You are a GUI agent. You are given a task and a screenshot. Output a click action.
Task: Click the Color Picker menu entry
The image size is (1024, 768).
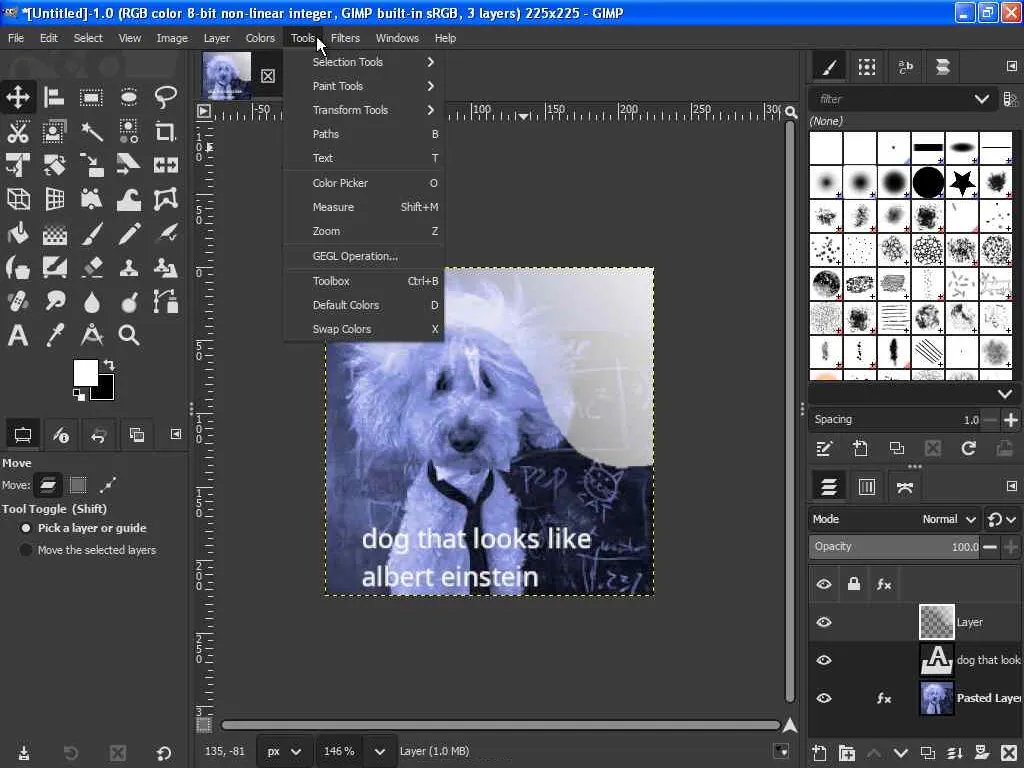coord(340,183)
